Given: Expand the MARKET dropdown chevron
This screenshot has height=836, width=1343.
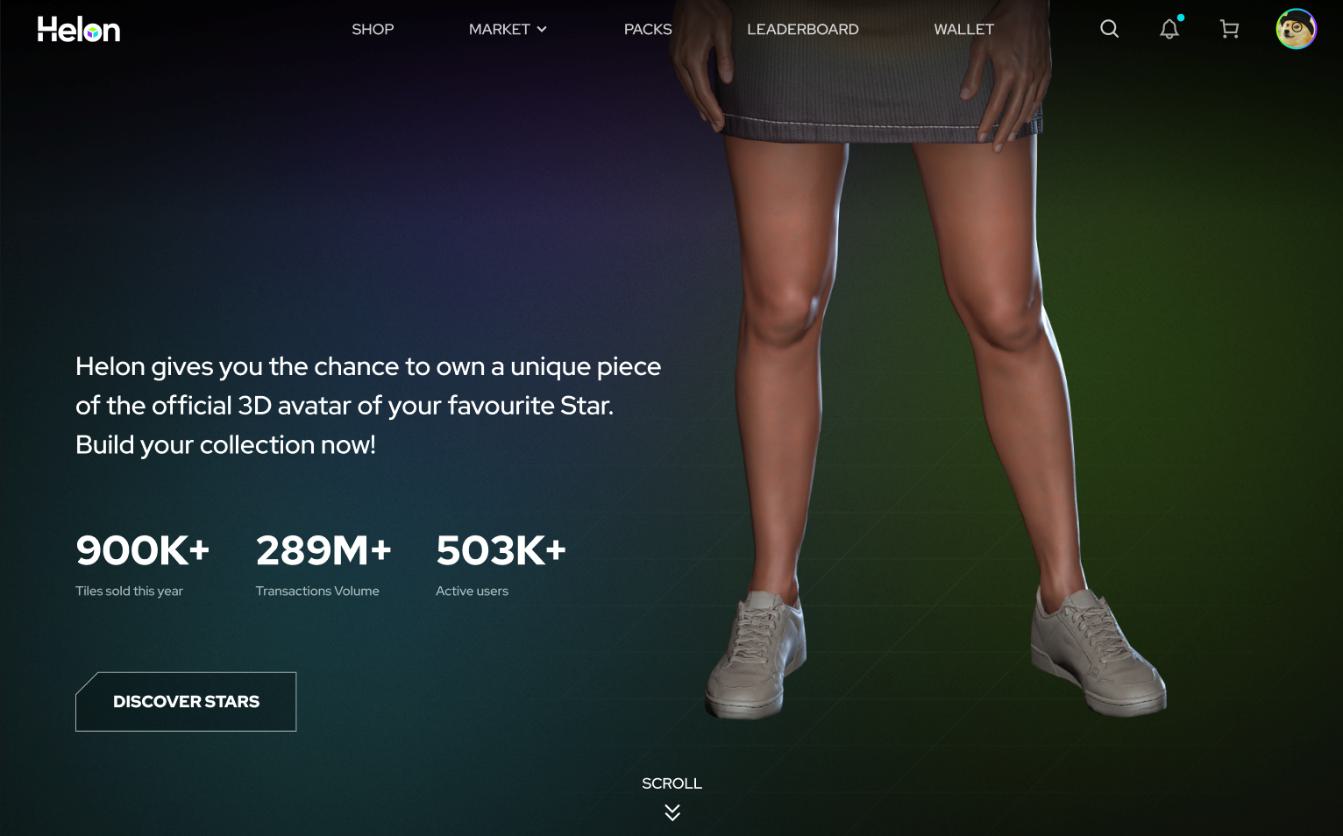Looking at the screenshot, I should tap(542, 29).
